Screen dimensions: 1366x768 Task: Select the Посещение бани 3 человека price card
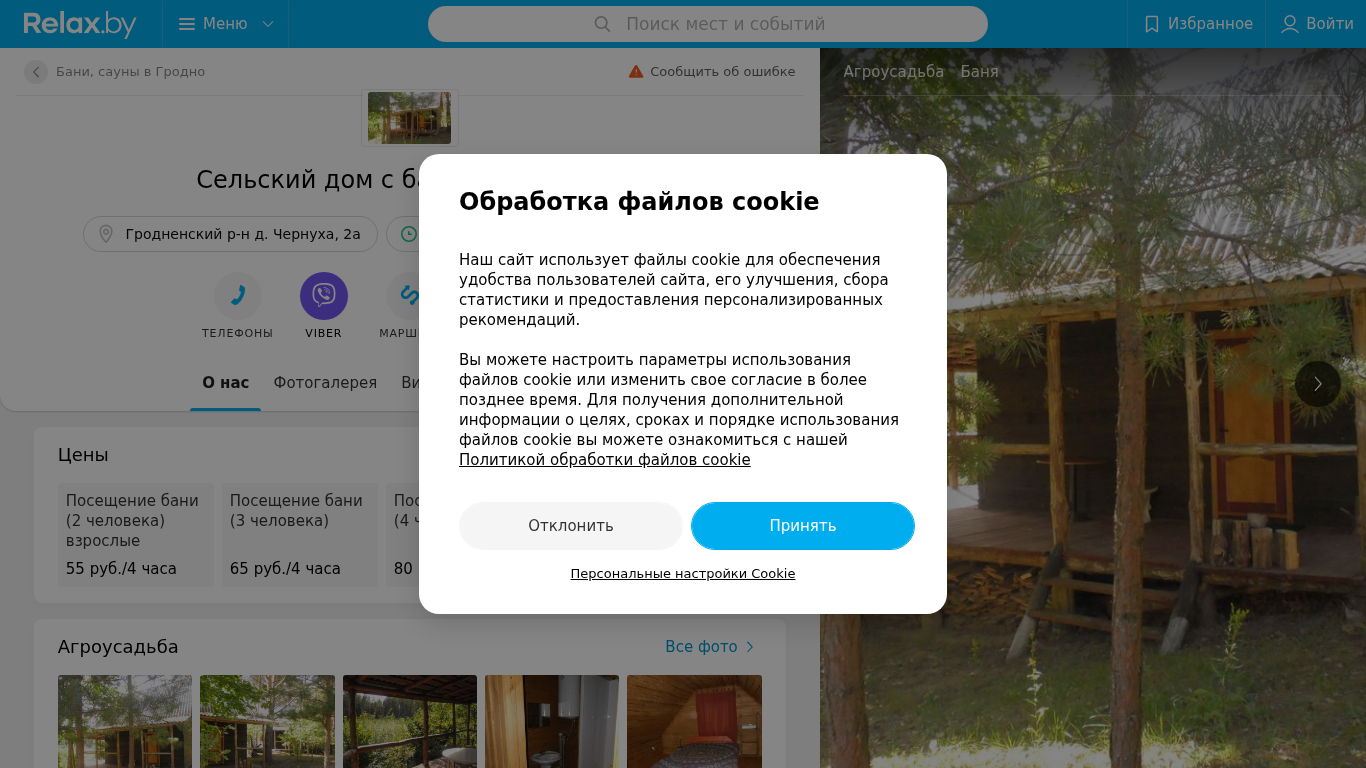coord(300,535)
